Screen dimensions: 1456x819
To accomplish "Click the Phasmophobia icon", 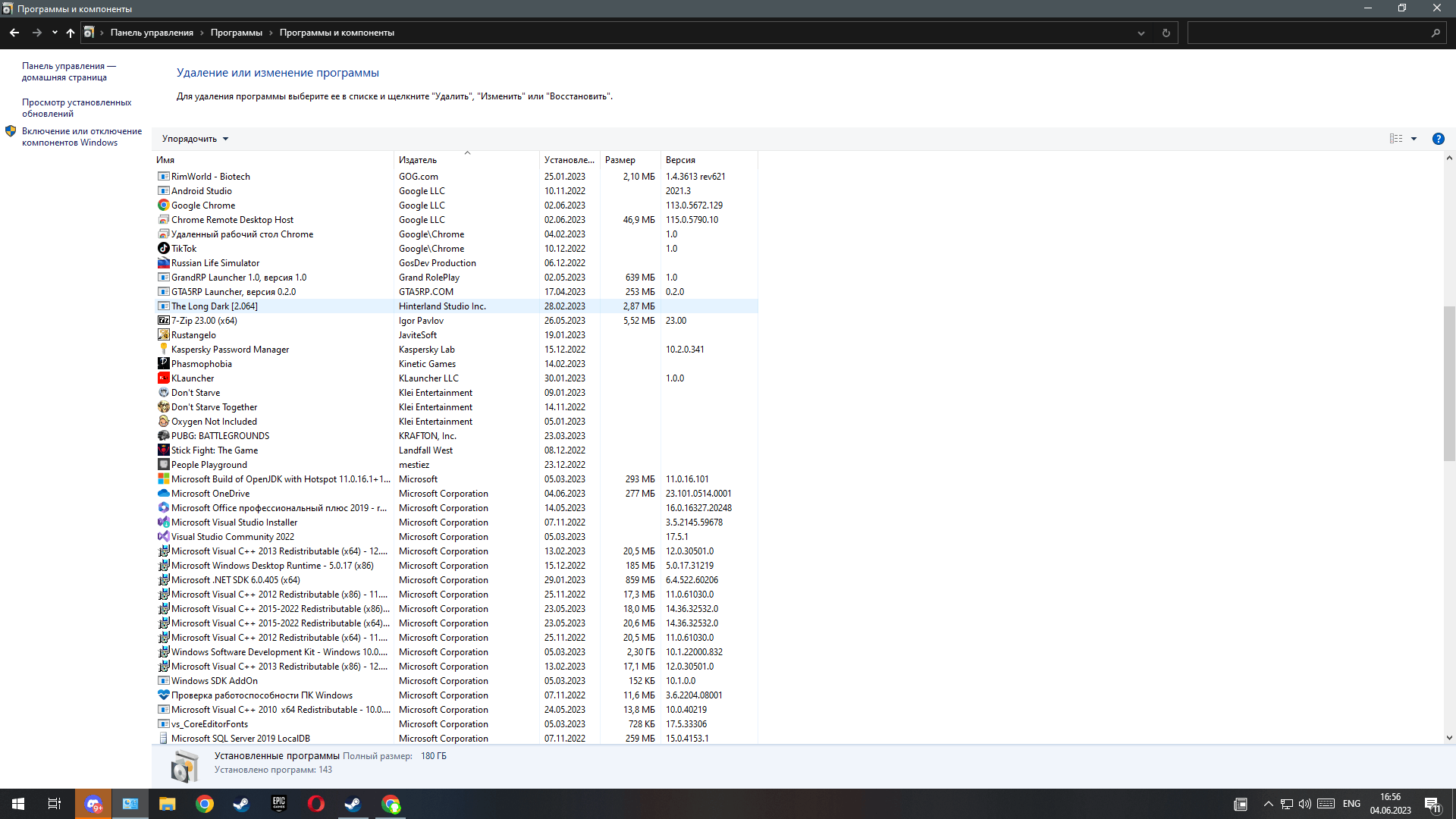I will [163, 363].
